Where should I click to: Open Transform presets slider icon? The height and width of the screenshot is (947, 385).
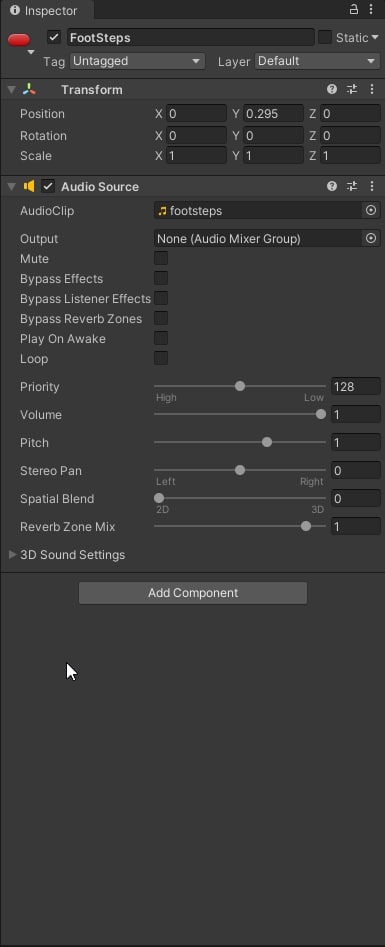click(352, 89)
